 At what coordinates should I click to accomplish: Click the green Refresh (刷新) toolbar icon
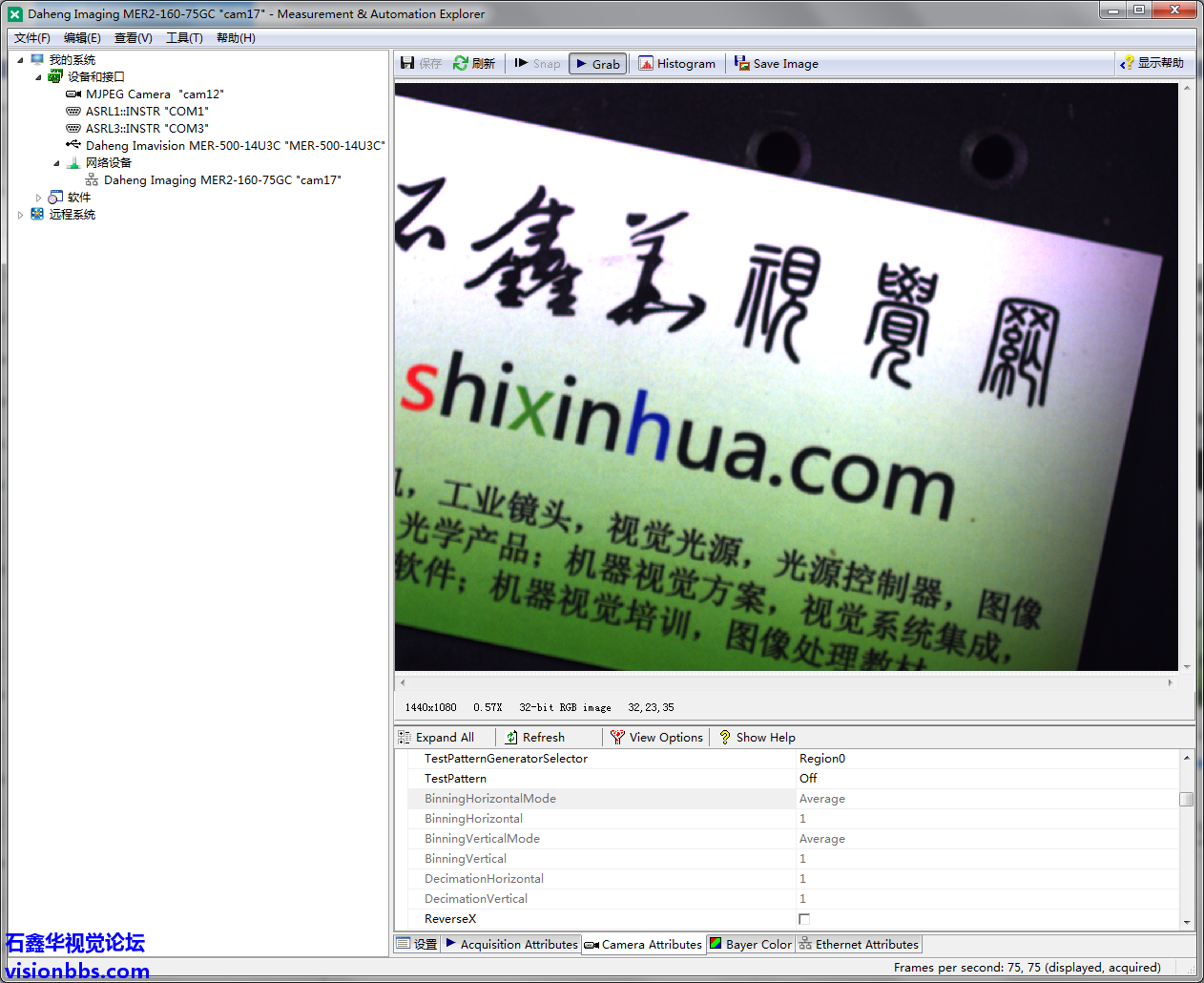click(461, 63)
